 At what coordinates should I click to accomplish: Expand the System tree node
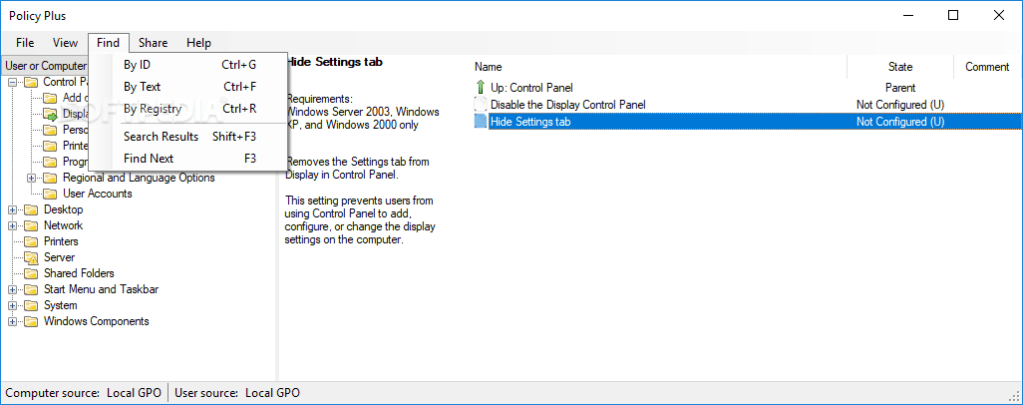pyautogui.click(x=13, y=306)
